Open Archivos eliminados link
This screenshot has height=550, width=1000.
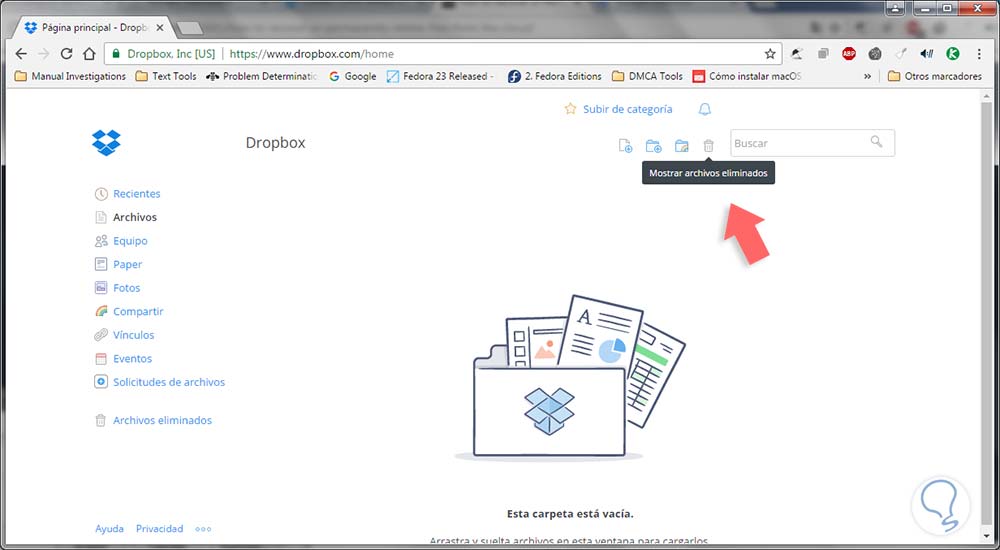[162, 420]
